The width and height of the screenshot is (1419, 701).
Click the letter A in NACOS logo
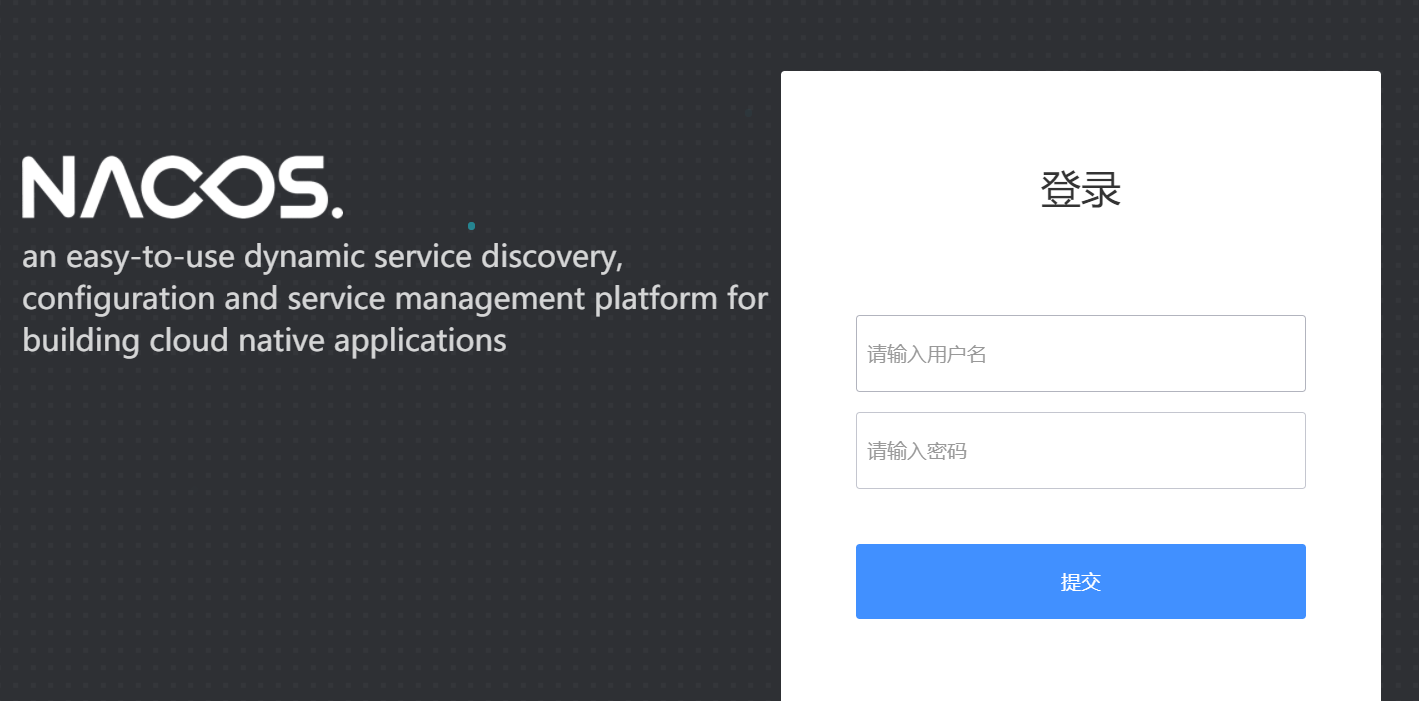click(111, 187)
